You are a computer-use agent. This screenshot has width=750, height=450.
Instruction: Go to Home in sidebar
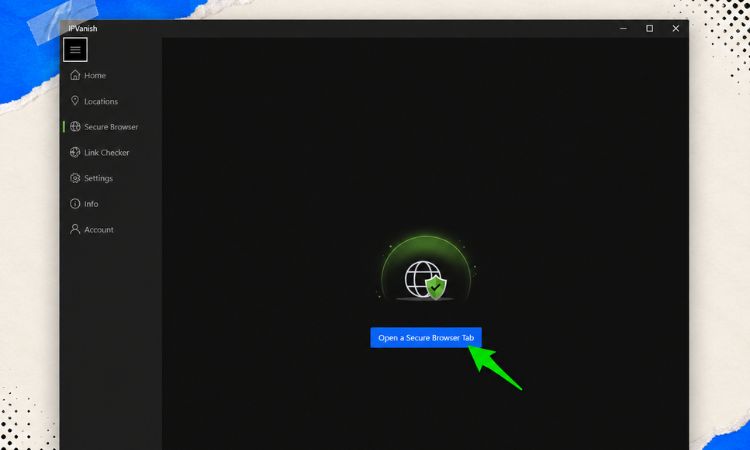click(95, 76)
